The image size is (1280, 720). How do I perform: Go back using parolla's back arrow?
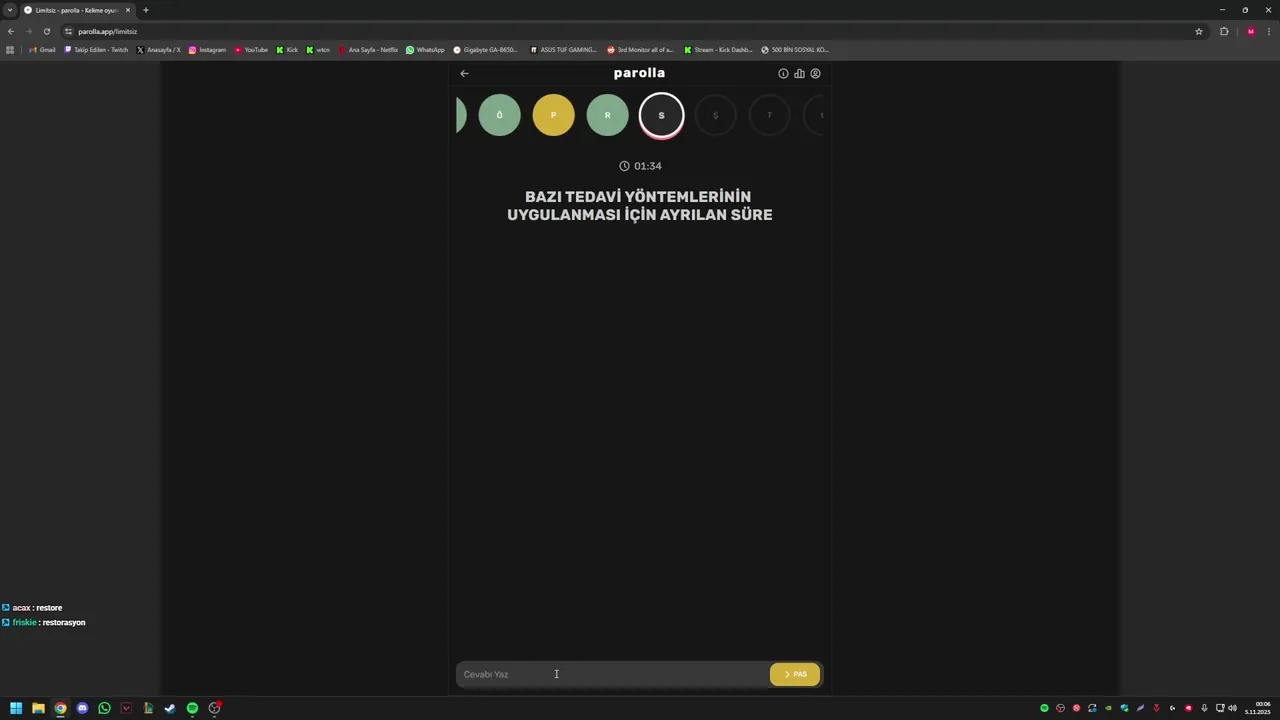point(464,73)
